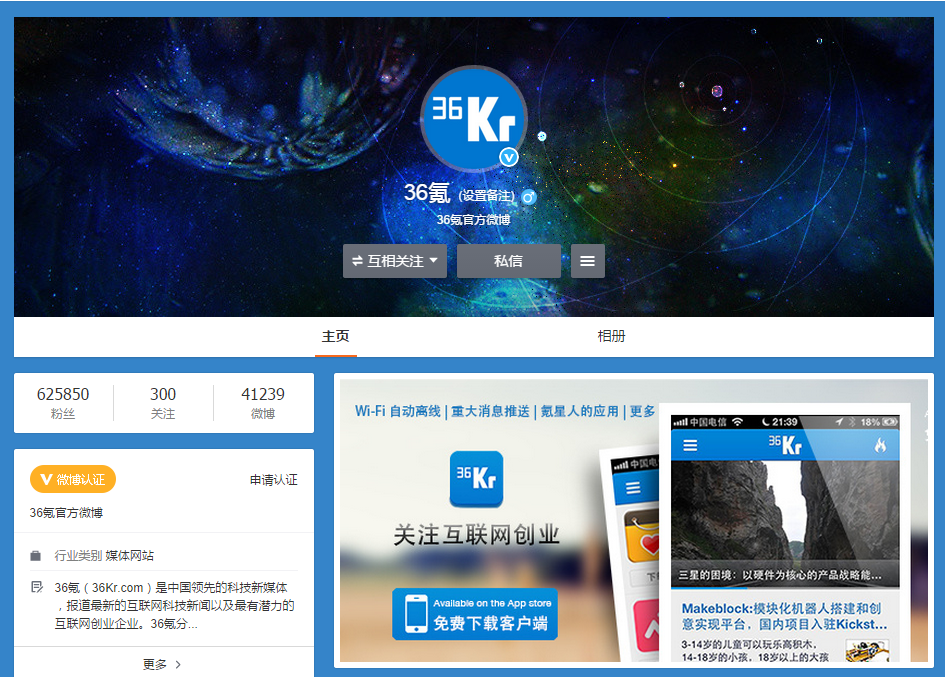
Task: Click the 36氪官方微博 subtitle below the profile name
Action: (474, 219)
